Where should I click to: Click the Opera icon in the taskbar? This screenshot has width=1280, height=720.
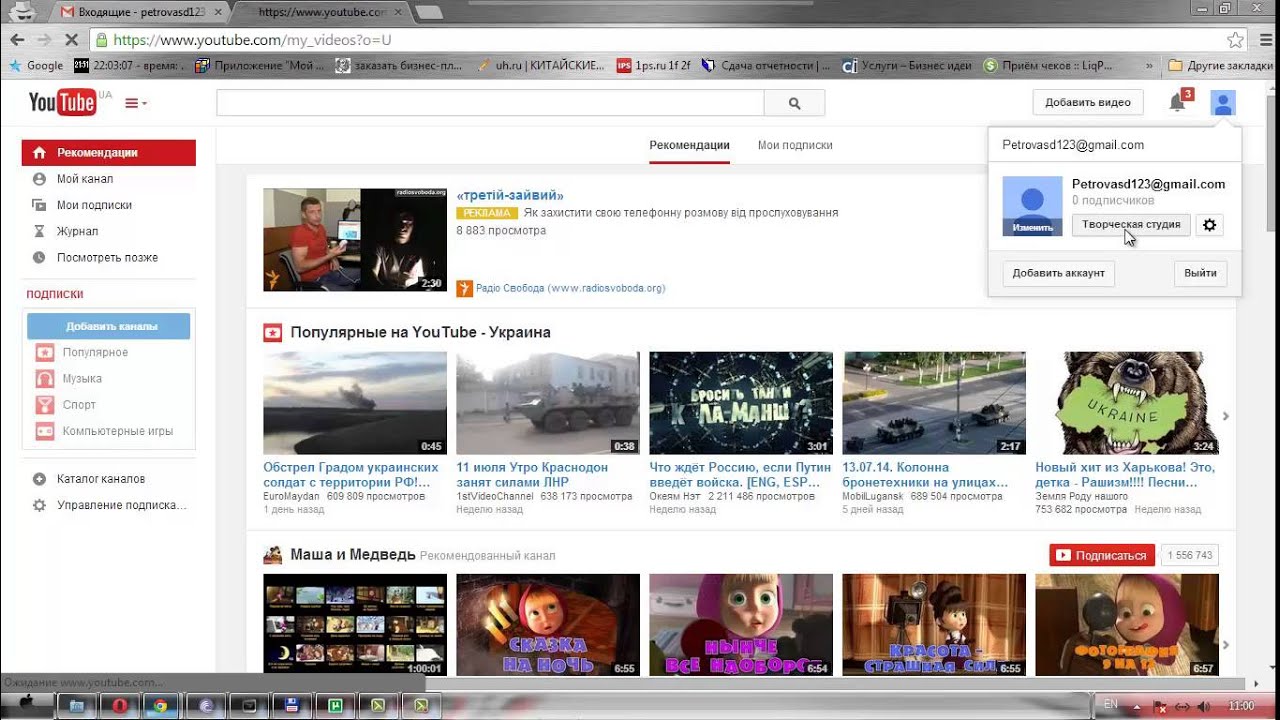point(119,706)
